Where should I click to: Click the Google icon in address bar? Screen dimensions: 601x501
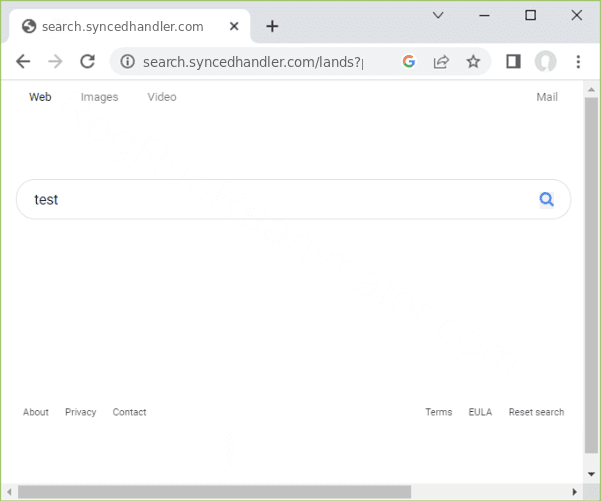coord(408,62)
